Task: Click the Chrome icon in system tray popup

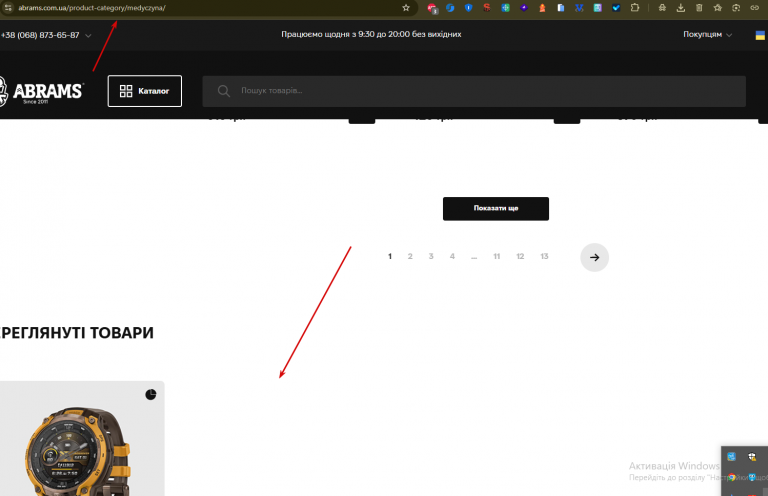Action: click(731, 477)
